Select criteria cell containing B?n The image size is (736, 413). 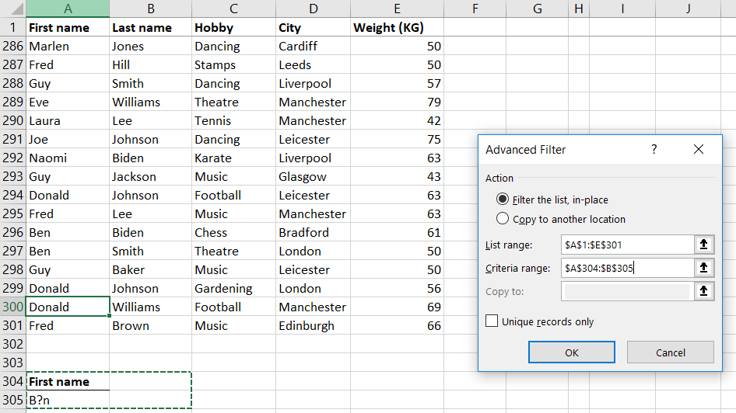point(67,400)
